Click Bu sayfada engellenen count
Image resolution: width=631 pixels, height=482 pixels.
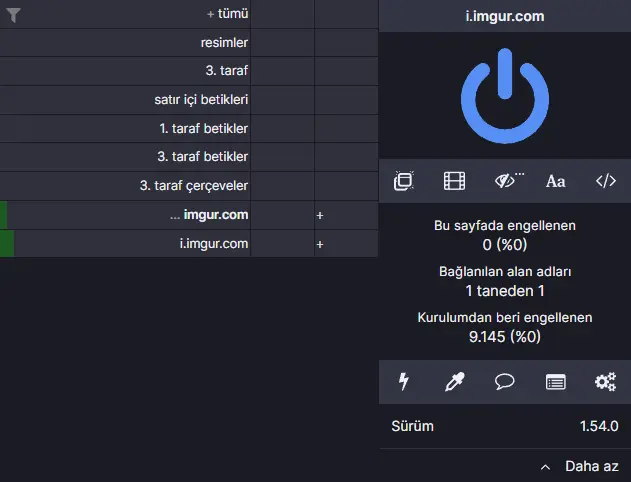505,245
